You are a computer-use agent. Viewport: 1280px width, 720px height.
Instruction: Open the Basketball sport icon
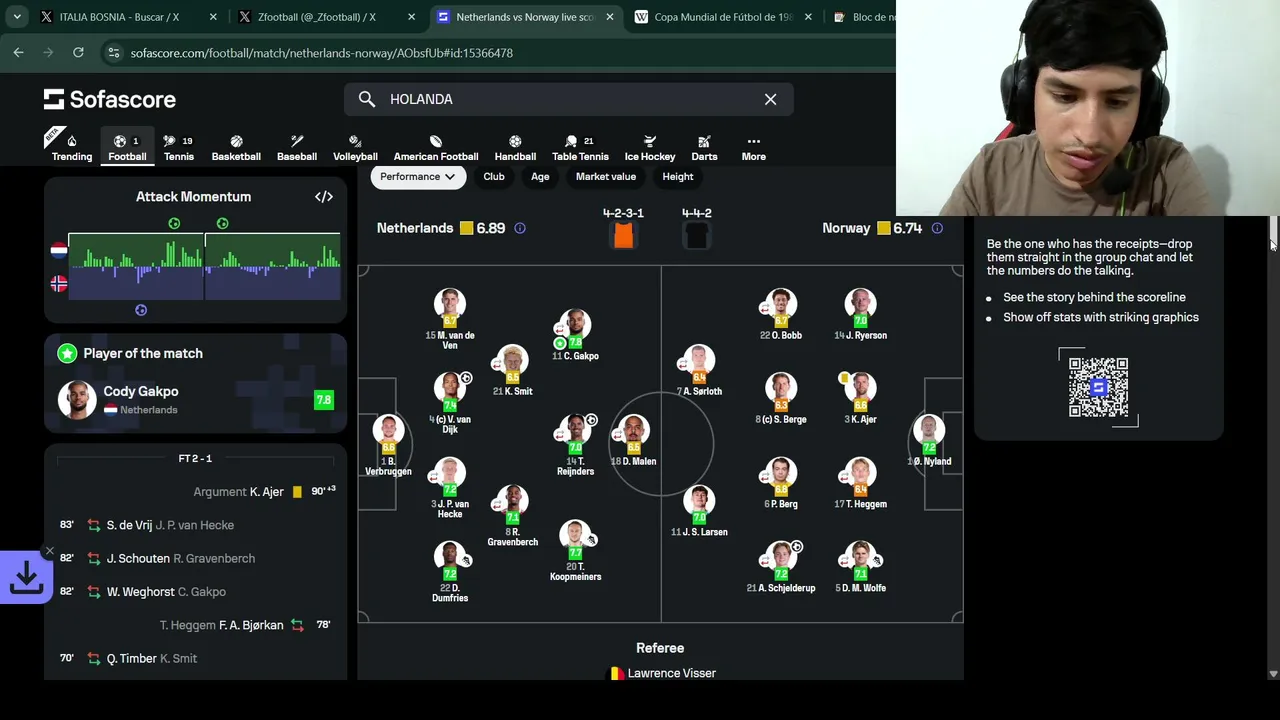pyautogui.click(x=236, y=141)
